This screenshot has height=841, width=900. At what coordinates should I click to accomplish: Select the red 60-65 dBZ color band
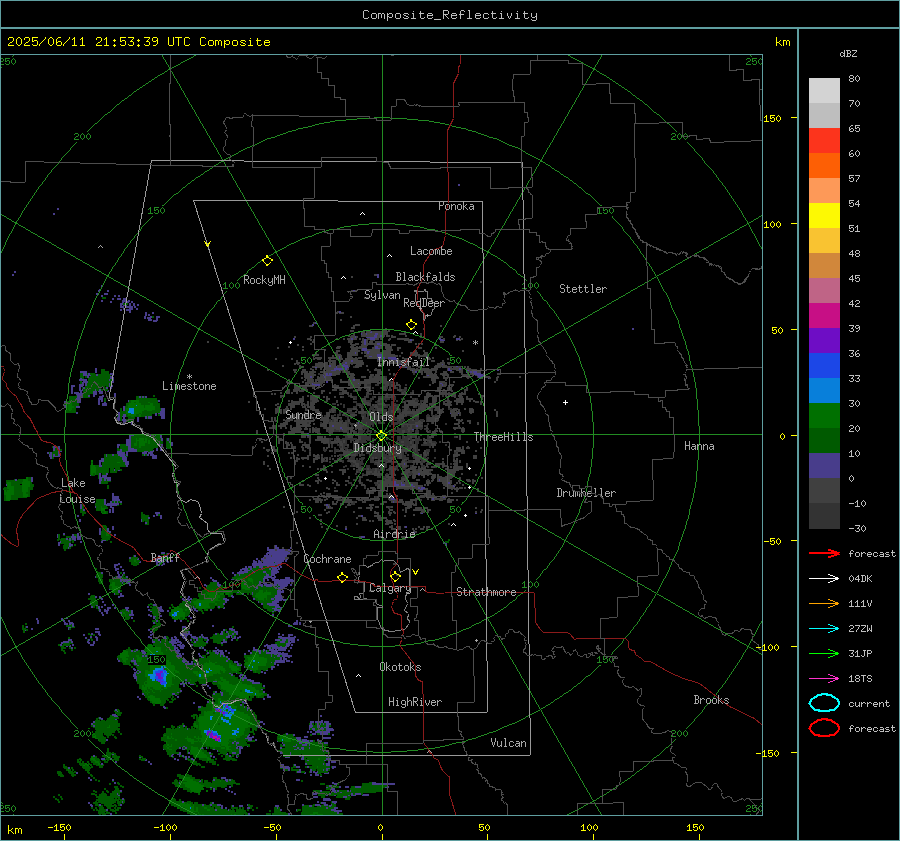(824, 141)
